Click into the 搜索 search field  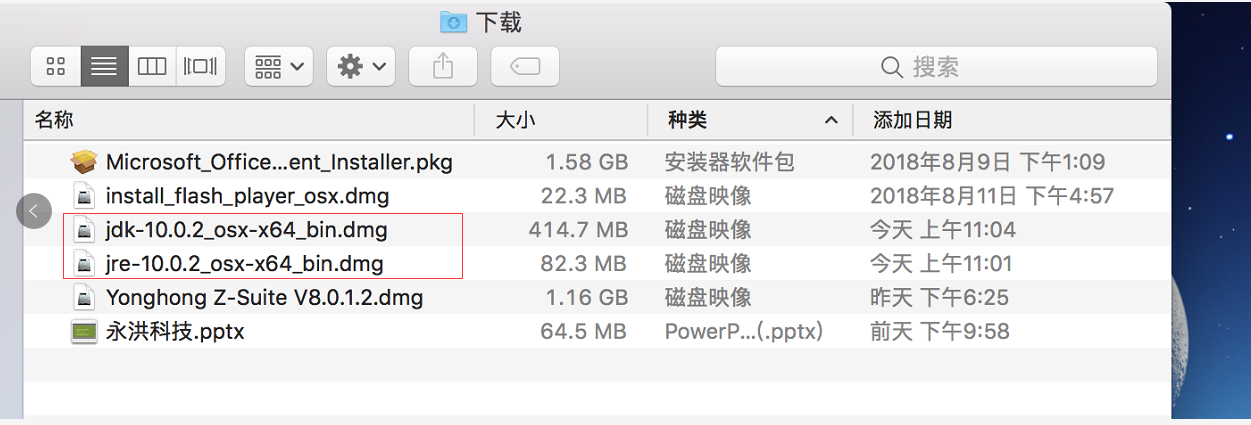tap(936, 67)
